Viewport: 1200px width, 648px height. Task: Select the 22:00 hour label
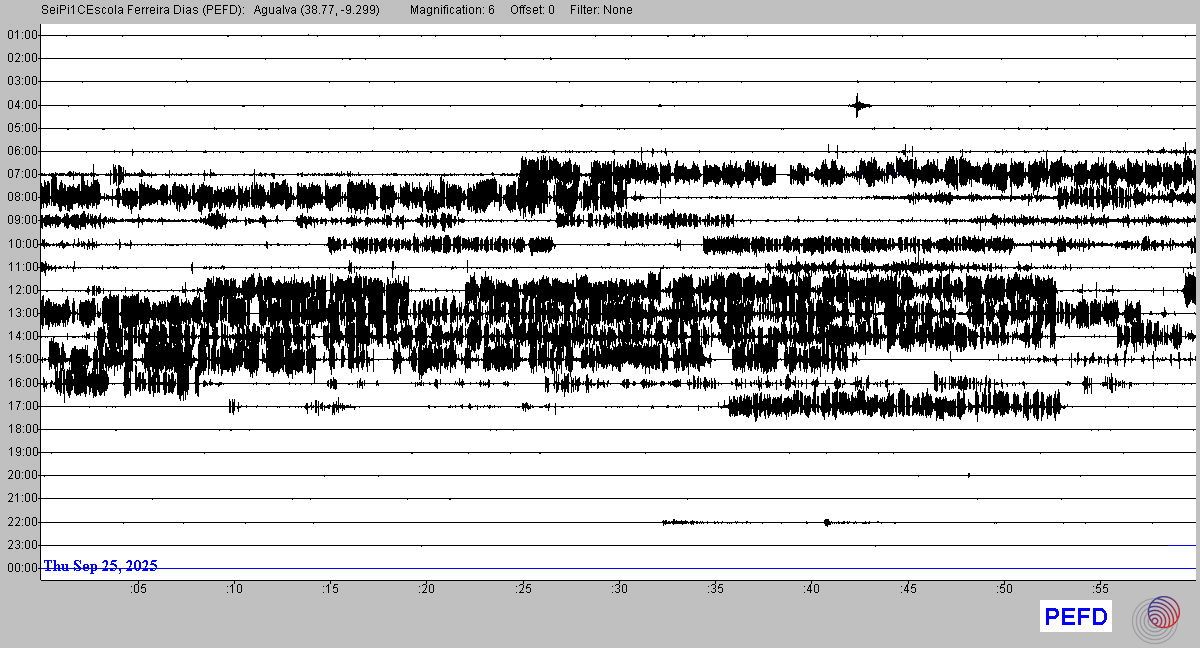pyautogui.click(x=22, y=522)
